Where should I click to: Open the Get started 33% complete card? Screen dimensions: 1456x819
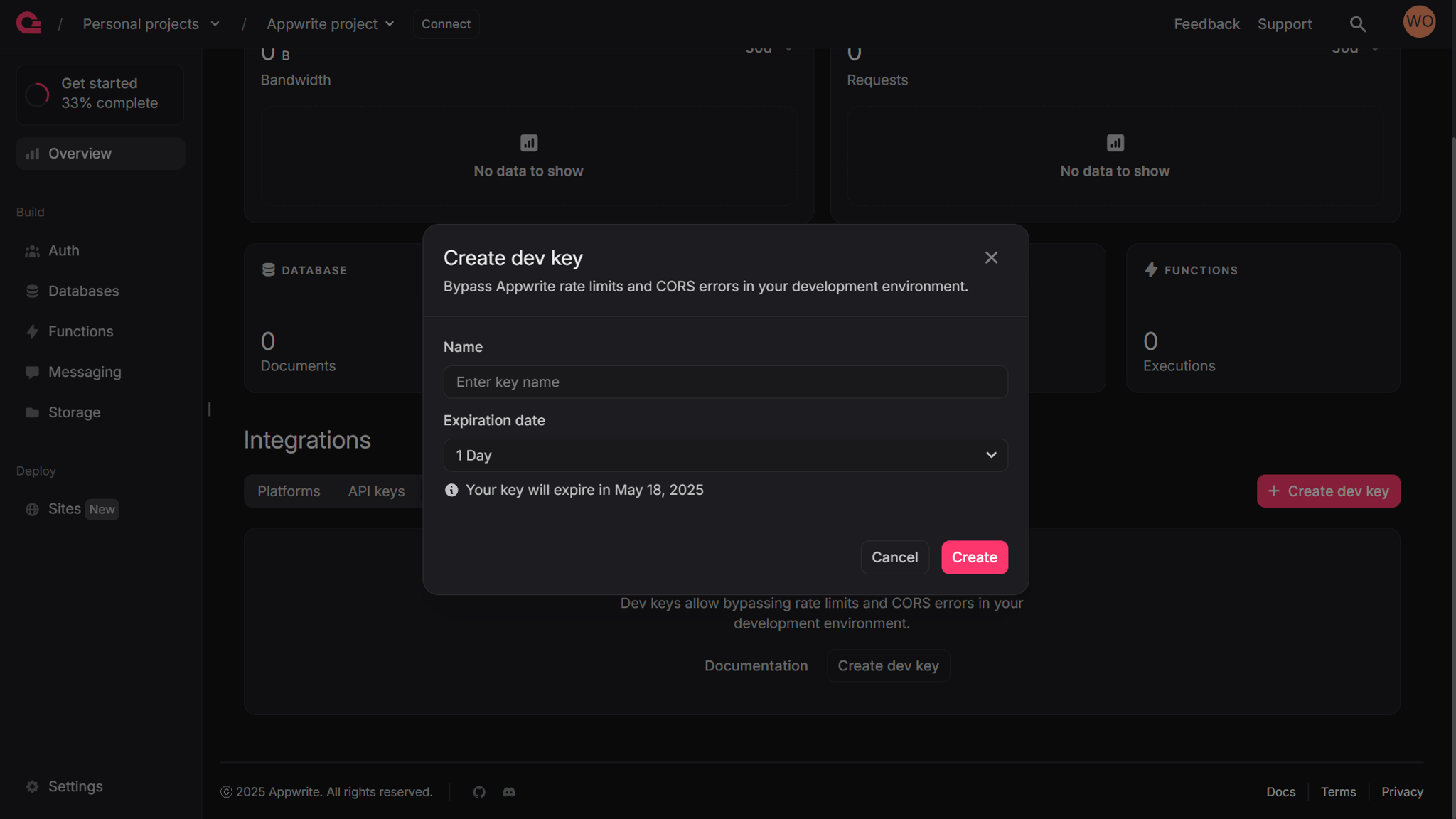[x=100, y=95]
